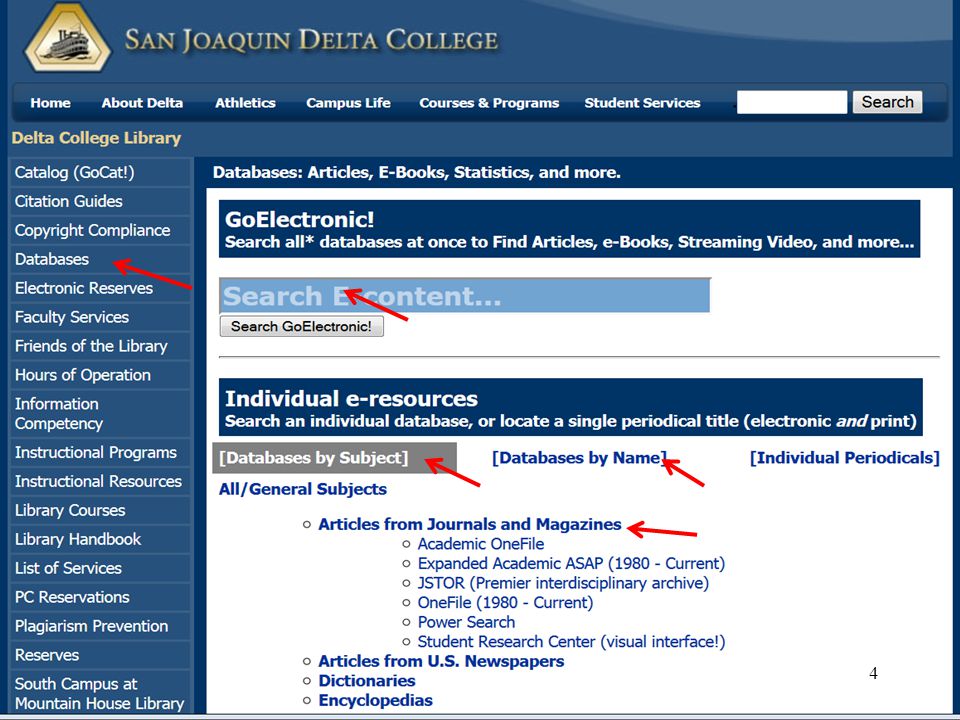The height and width of the screenshot is (720, 960).
Task: Open Faculty Services sidebar link
Action: (x=72, y=317)
